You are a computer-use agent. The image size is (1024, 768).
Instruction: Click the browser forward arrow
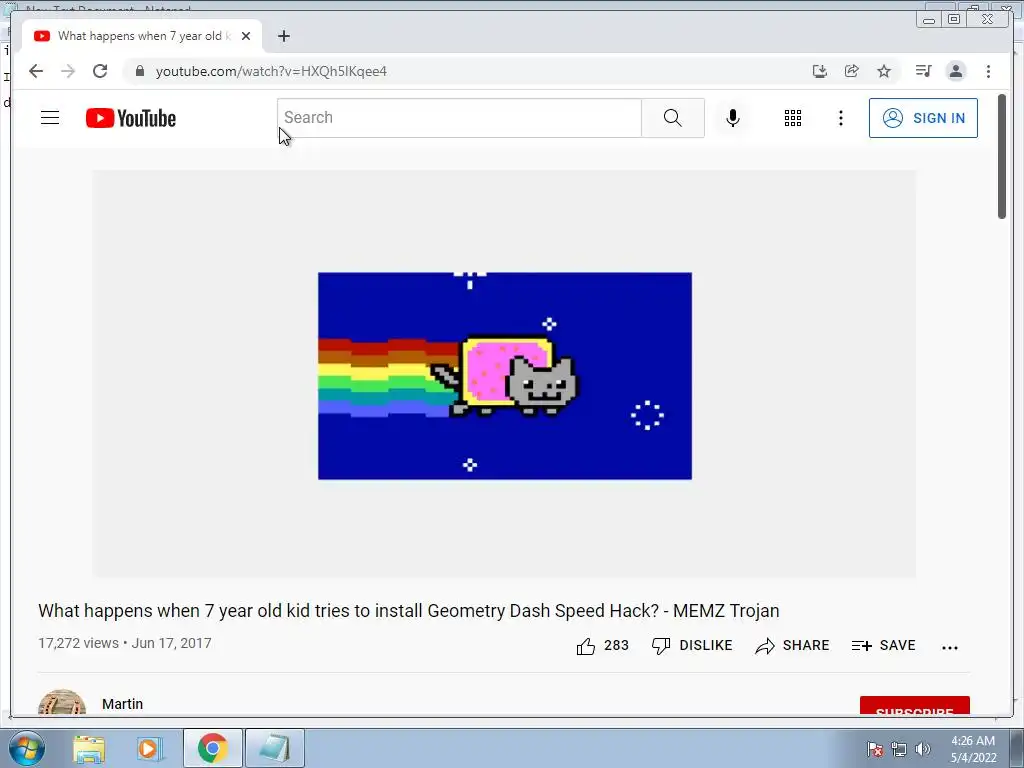(x=68, y=71)
